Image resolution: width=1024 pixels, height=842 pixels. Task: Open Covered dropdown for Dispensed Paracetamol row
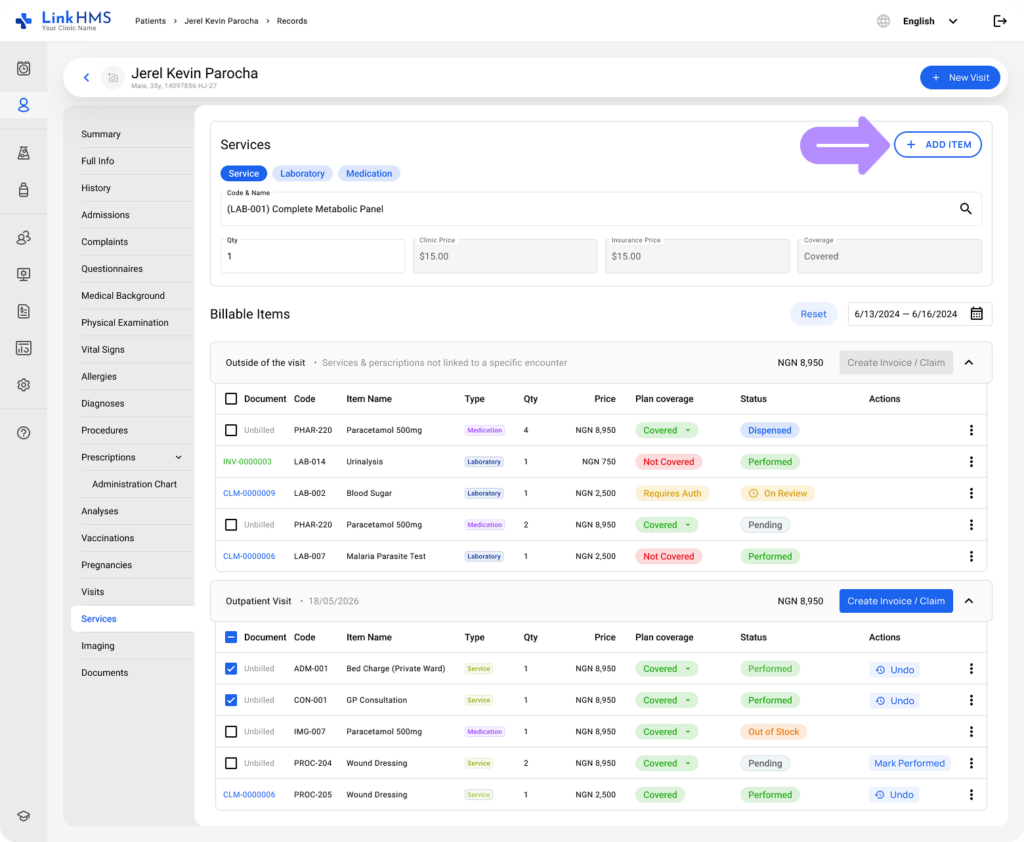pos(667,430)
